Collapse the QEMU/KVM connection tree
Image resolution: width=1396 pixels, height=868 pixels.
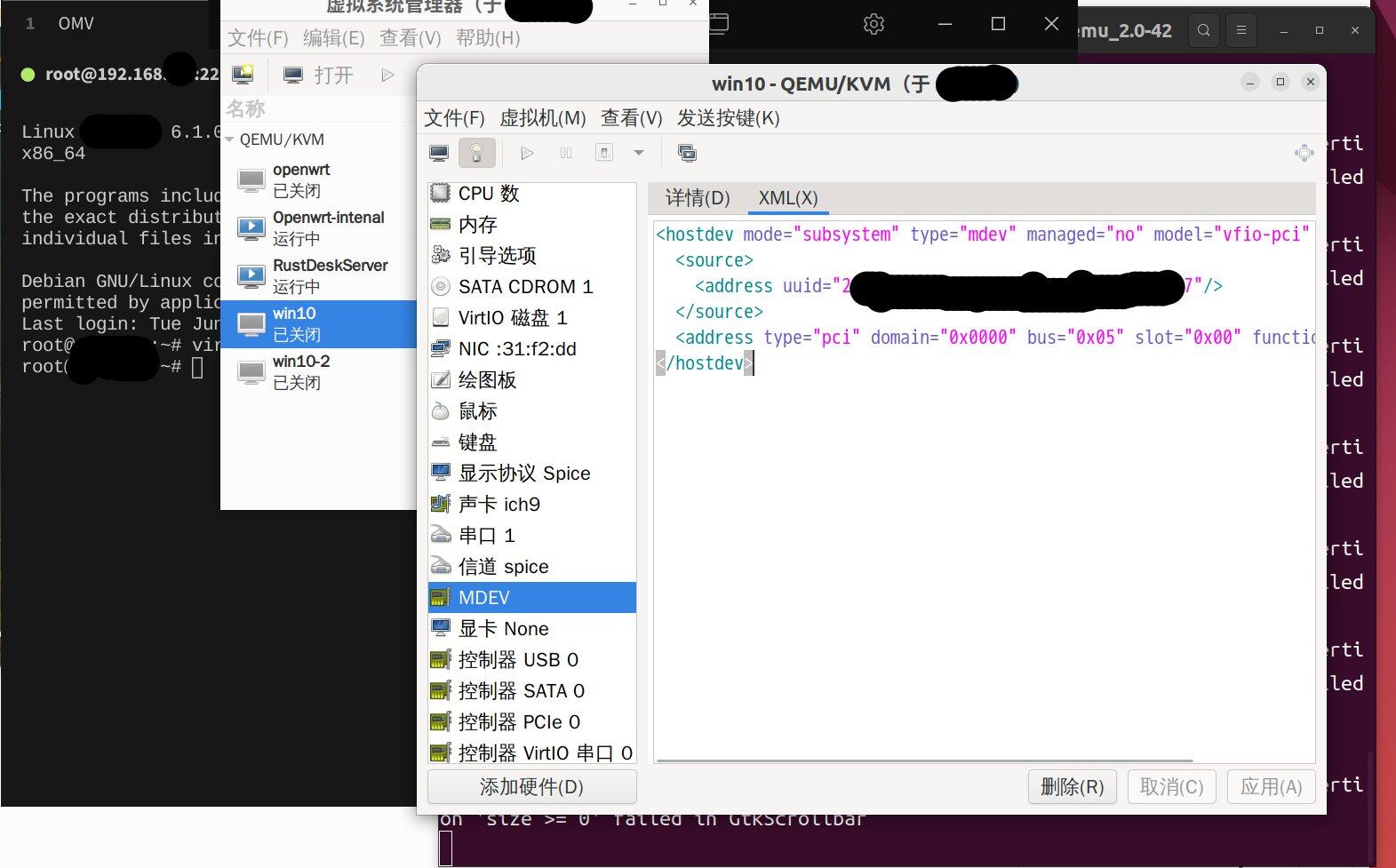tap(229, 139)
